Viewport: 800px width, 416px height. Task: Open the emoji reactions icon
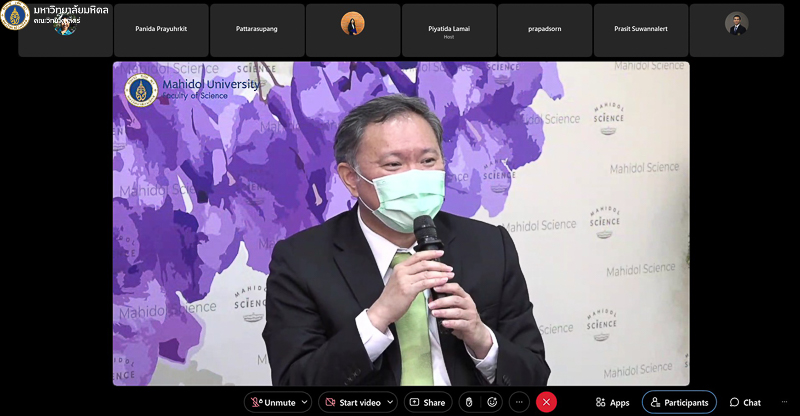pos(492,402)
